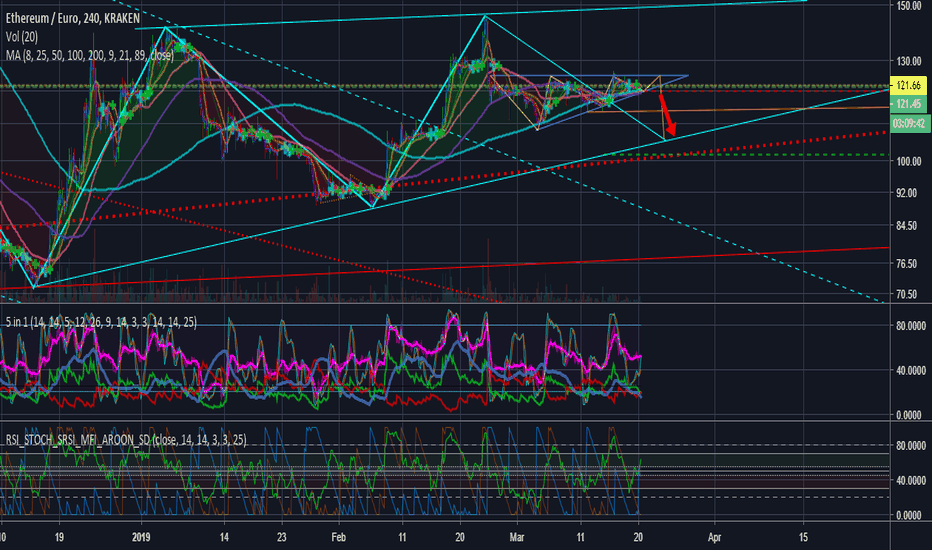The image size is (932, 550).
Task: Select the 'Vol (20)' indicator label
Action: (22, 37)
